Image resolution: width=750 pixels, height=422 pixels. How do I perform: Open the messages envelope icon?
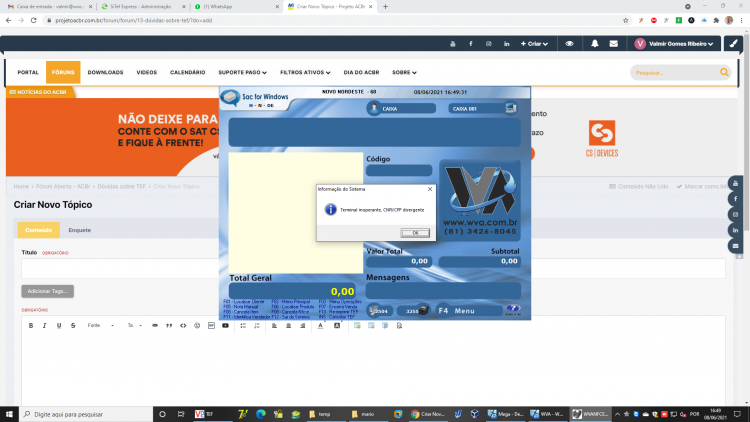coord(614,44)
